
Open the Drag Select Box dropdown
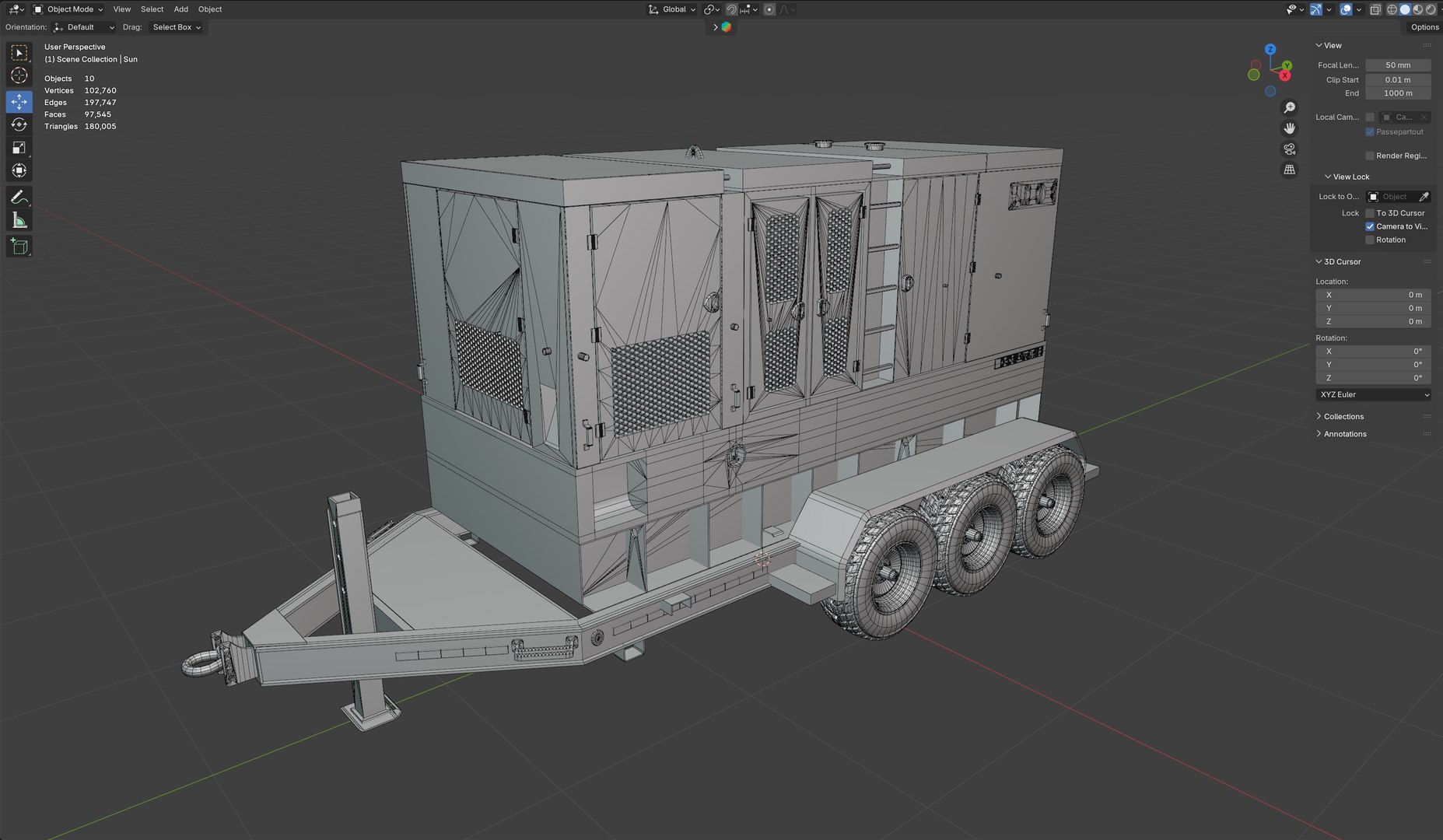click(176, 27)
